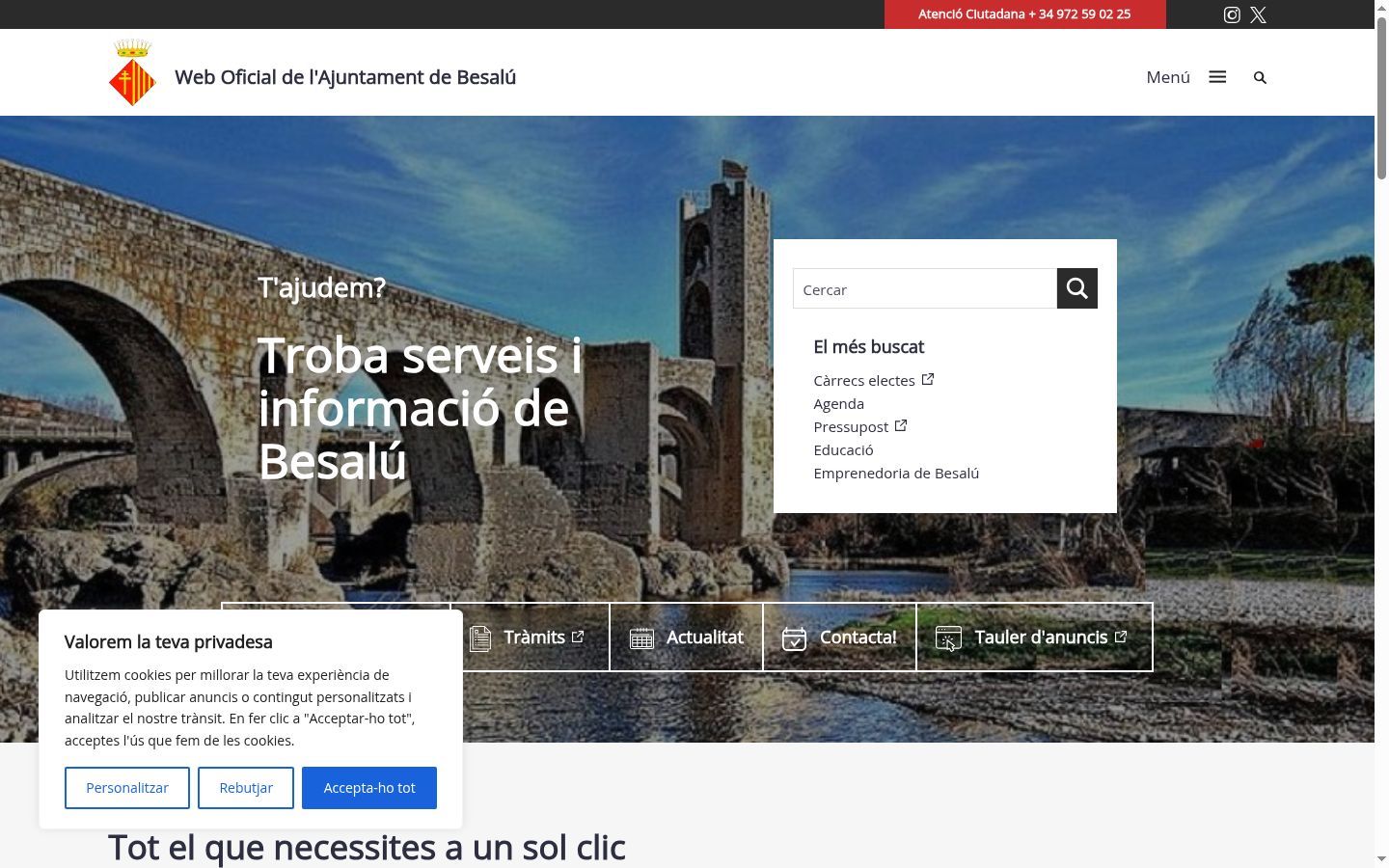Submit search with the black magnifier button

click(1077, 288)
